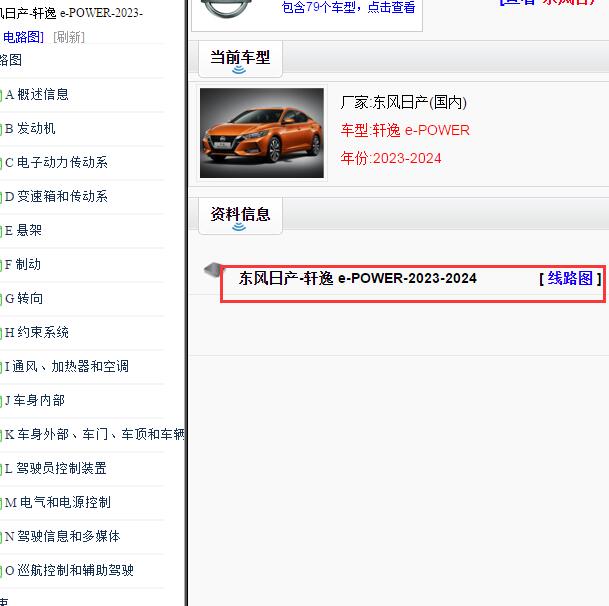Click the folder icon beside A 概述信息

pos(1,95)
